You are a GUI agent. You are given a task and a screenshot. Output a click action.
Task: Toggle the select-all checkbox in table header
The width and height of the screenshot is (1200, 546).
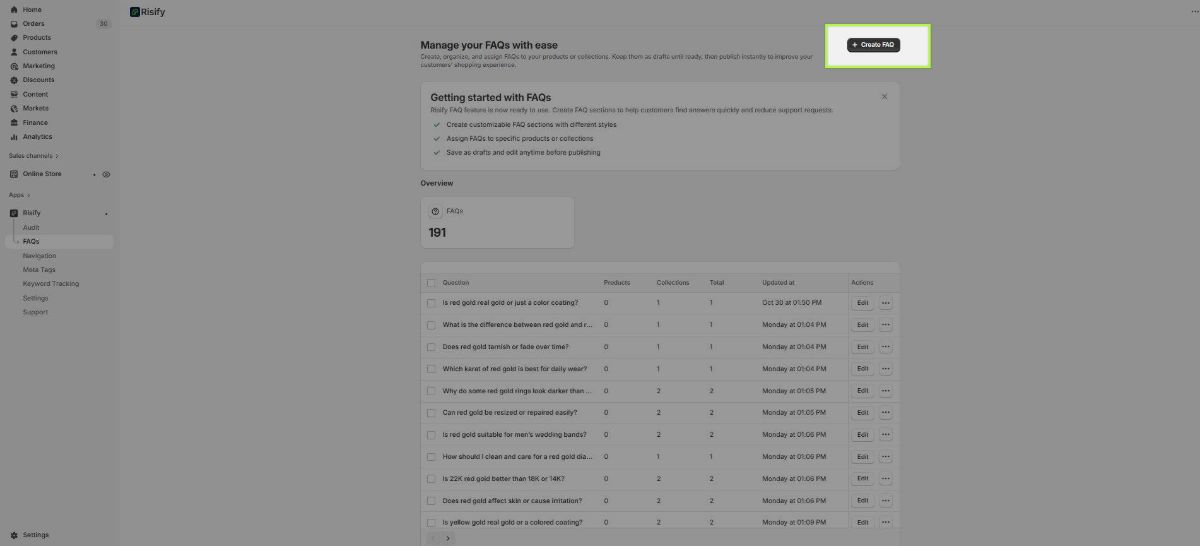pos(432,283)
